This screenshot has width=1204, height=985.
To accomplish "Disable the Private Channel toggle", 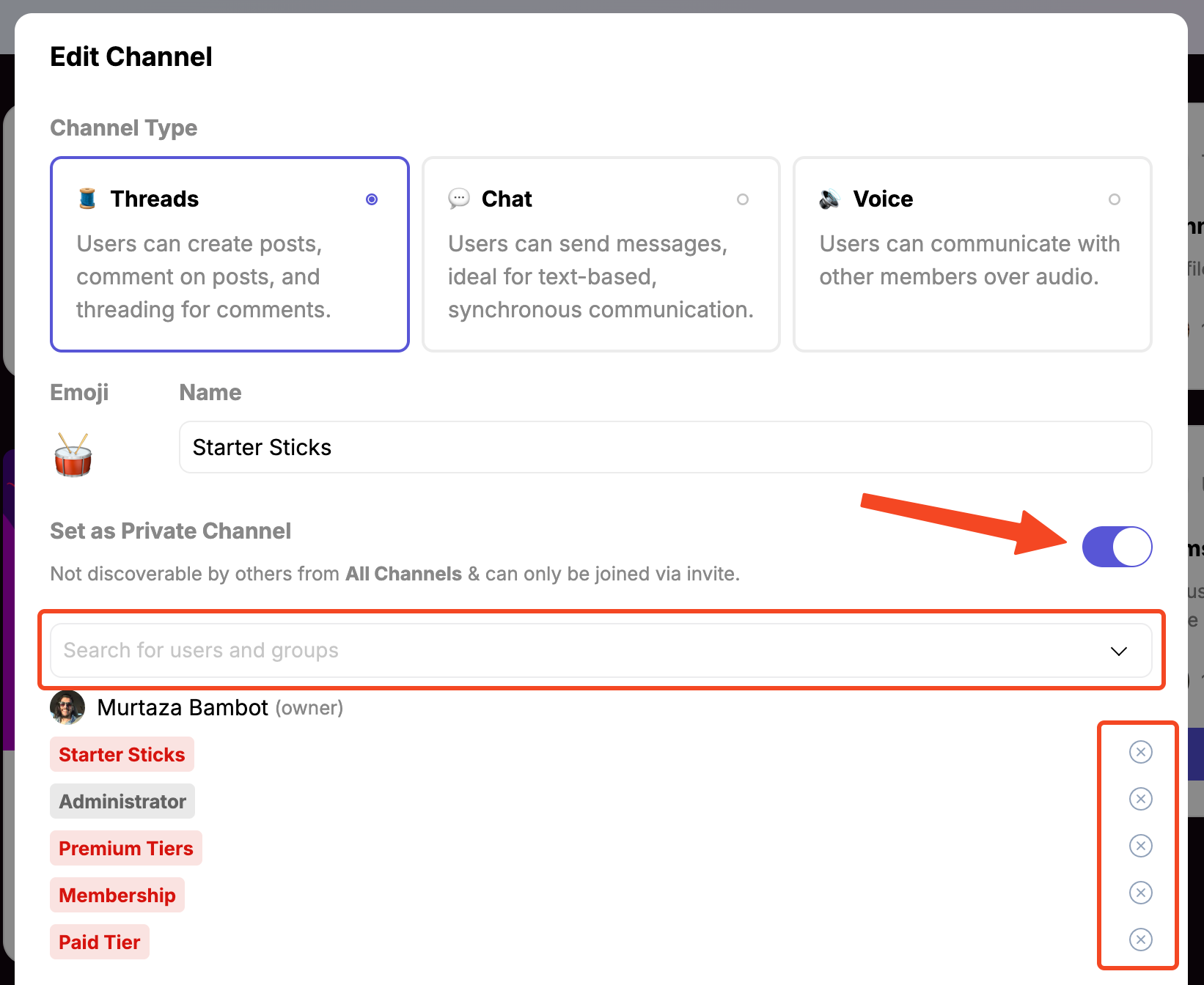I will pos(1117,547).
